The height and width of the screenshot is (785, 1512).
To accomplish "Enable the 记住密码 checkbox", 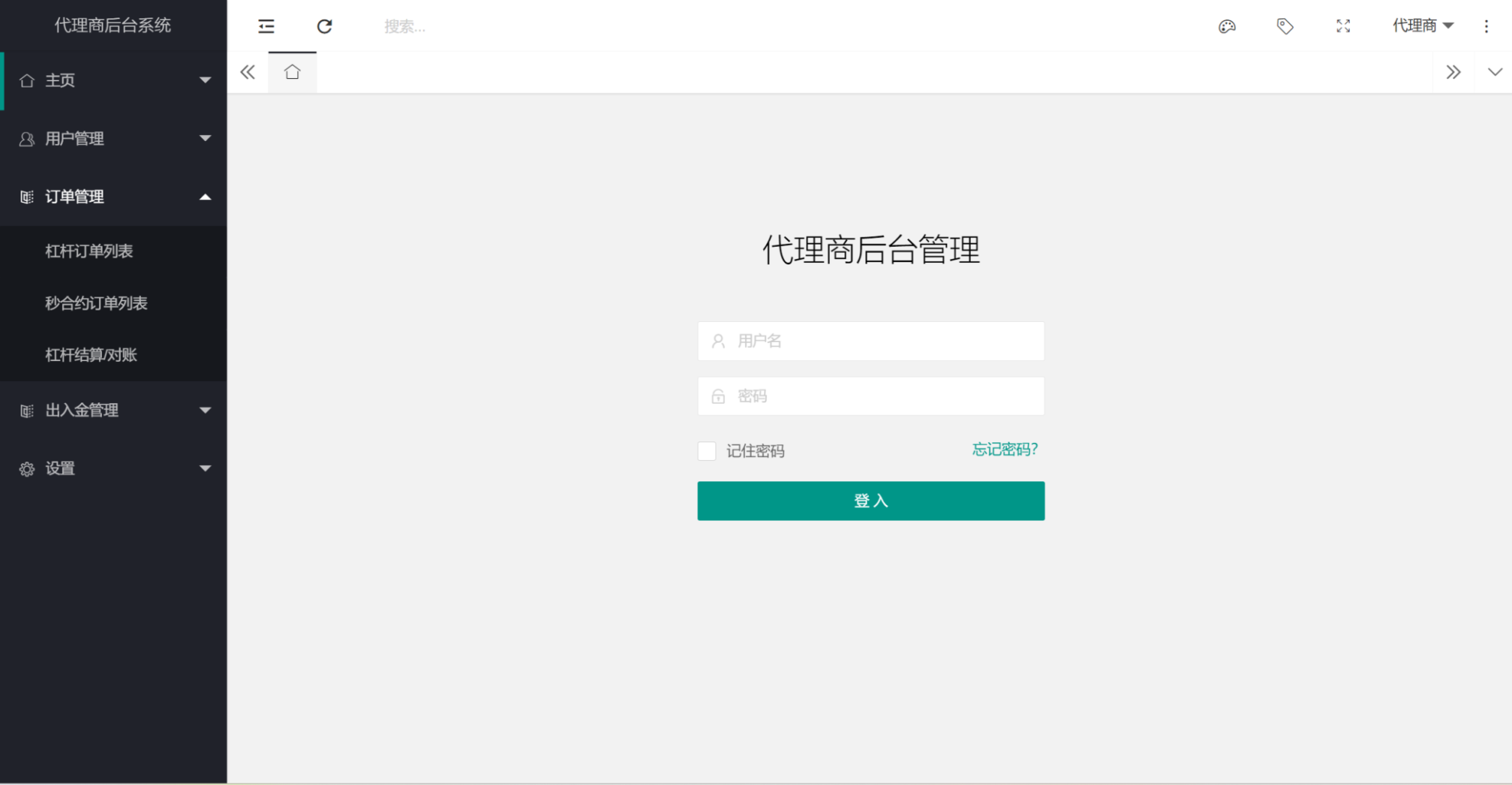I will 706,451.
